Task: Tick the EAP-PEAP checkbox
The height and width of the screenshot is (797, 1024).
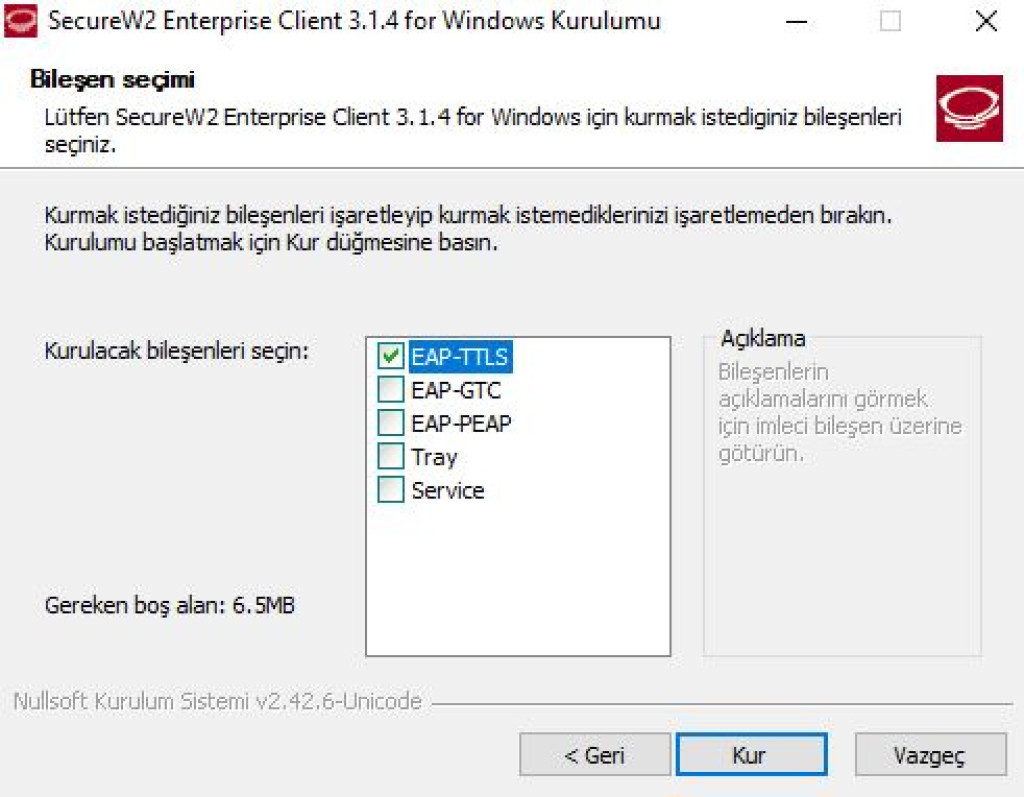Action: tap(391, 423)
